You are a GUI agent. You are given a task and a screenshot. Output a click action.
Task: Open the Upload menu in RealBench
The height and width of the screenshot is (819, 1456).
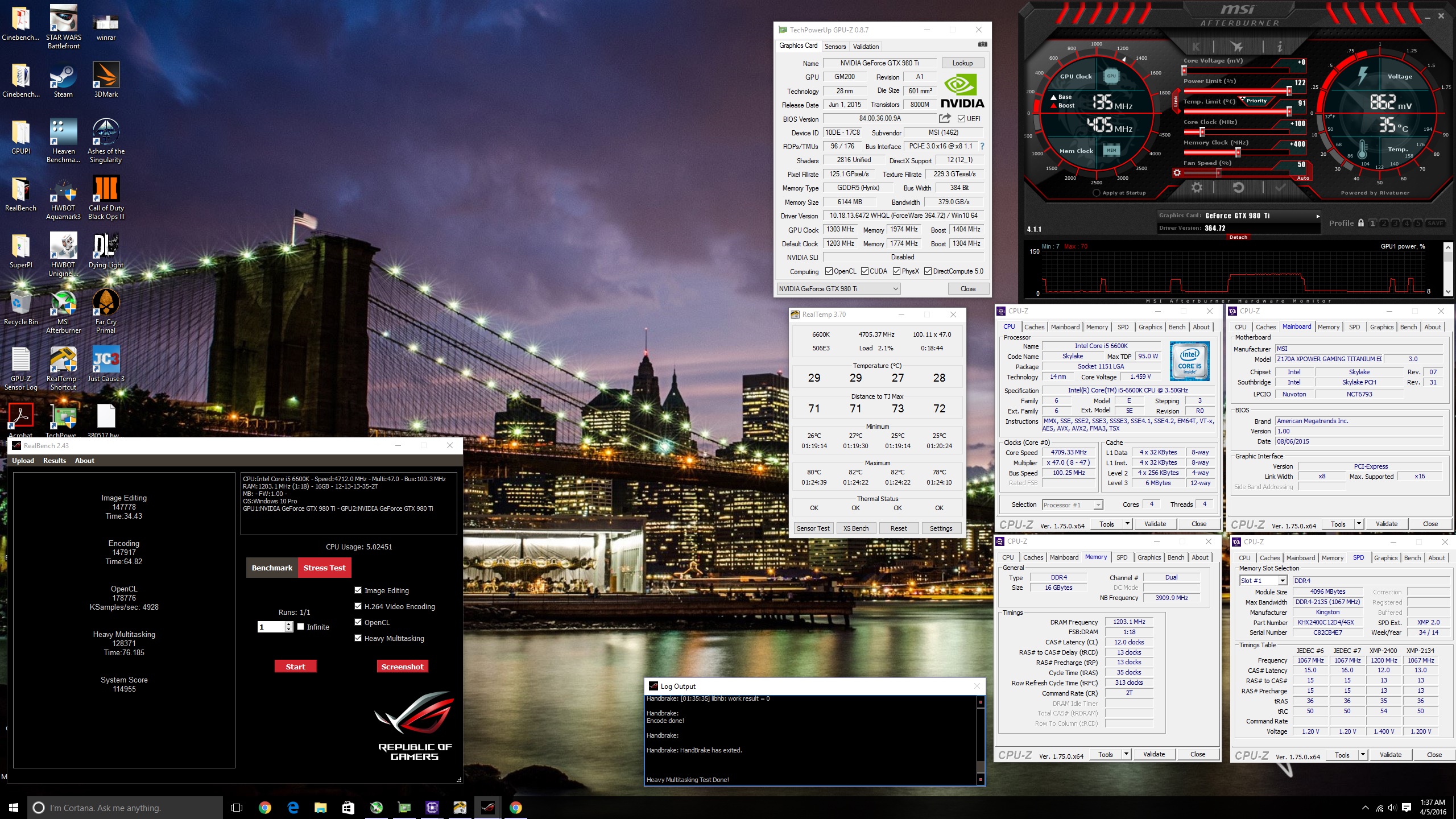[x=23, y=461]
